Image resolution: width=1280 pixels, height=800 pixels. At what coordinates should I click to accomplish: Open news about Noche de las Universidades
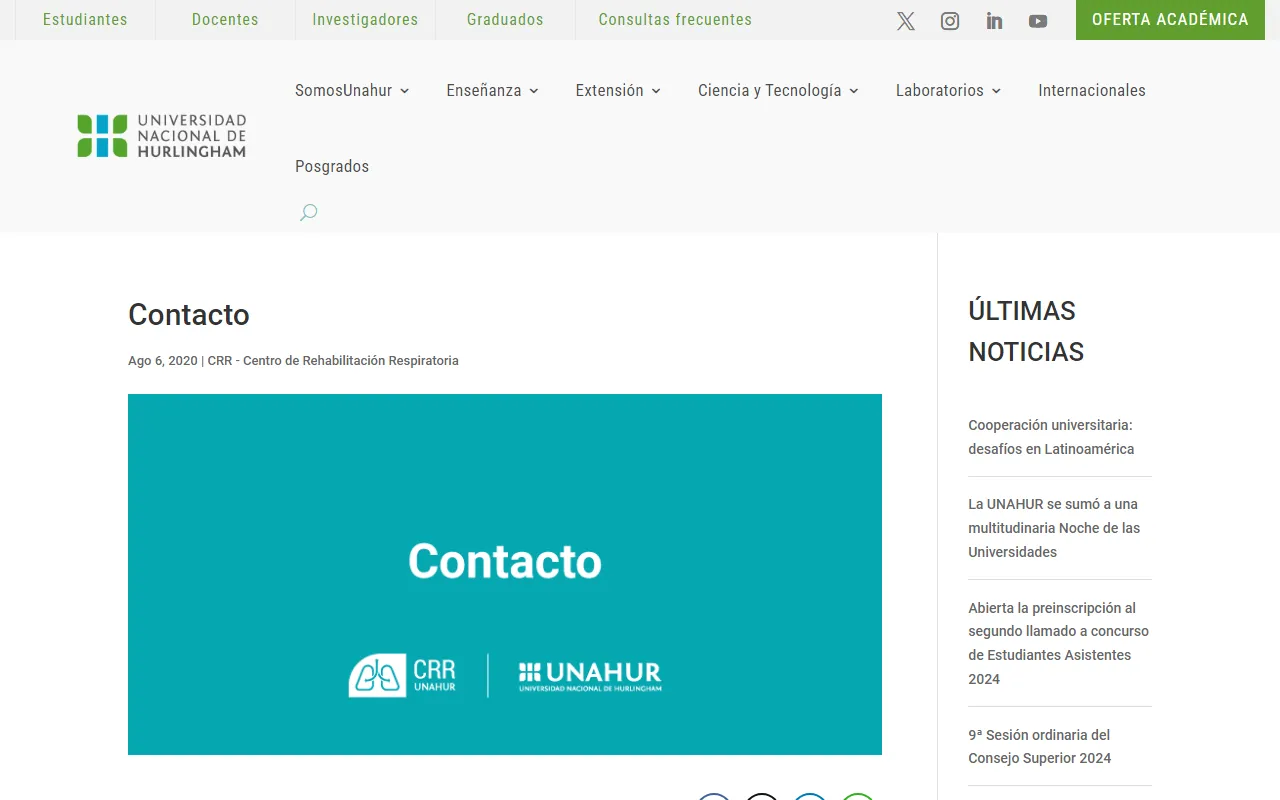pos(1054,528)
